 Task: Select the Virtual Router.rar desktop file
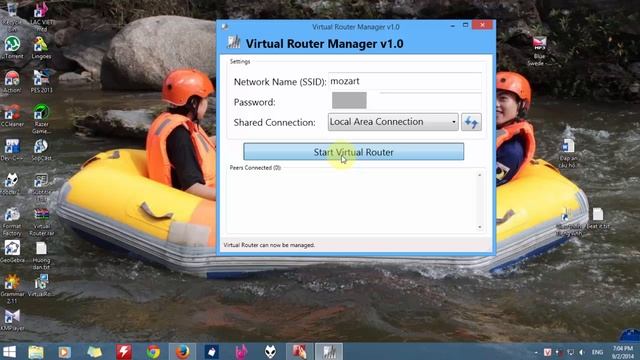[x=41, y=221]
